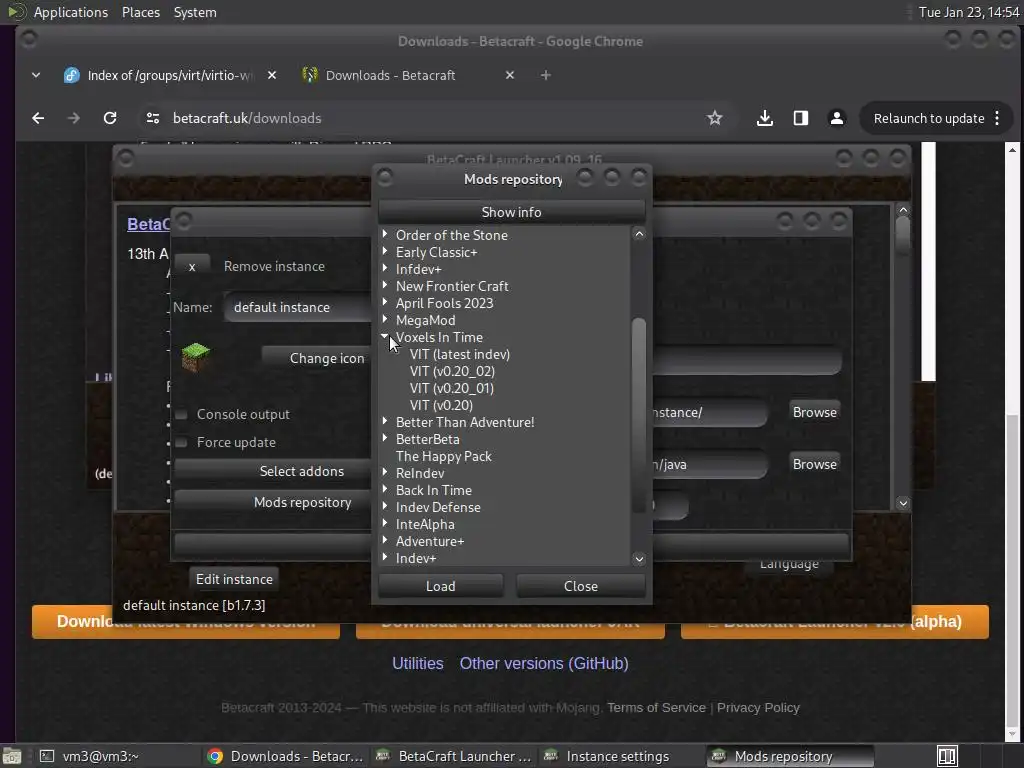Expand BetterBeta tree node
Viewport: 1024px width, 768px height.
pyautogui.click(x=385, y=438)
